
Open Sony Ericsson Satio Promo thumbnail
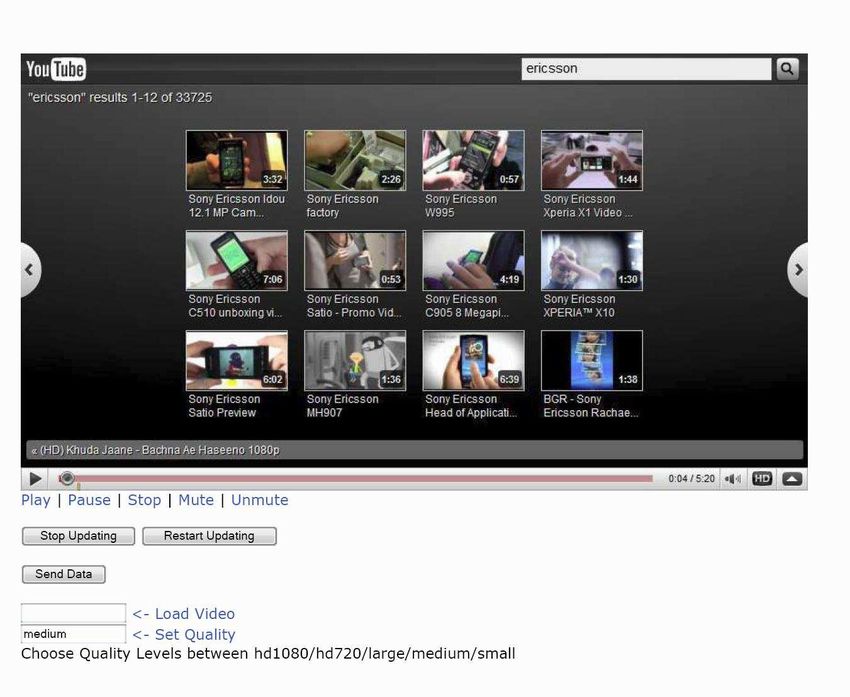click(x=355, y=260)
